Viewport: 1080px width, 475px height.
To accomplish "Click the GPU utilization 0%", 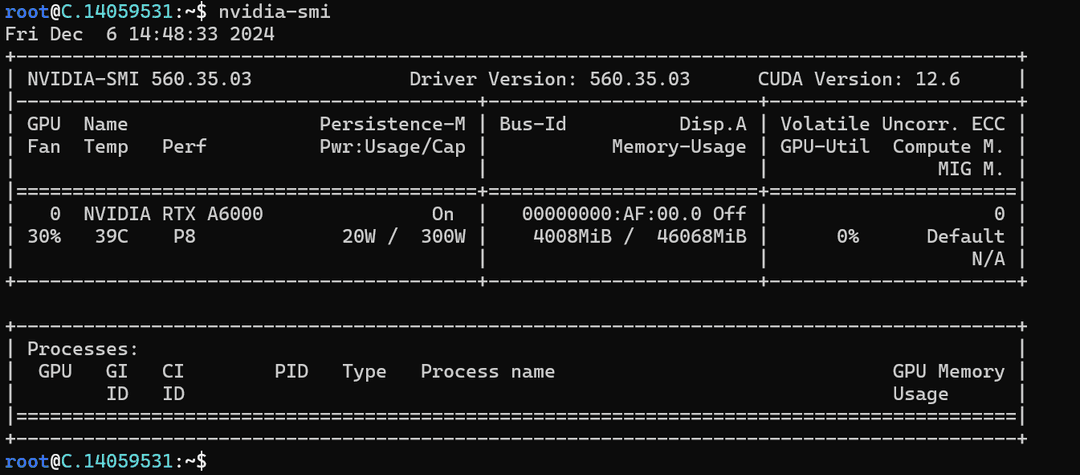I will (x=848, y=237).
